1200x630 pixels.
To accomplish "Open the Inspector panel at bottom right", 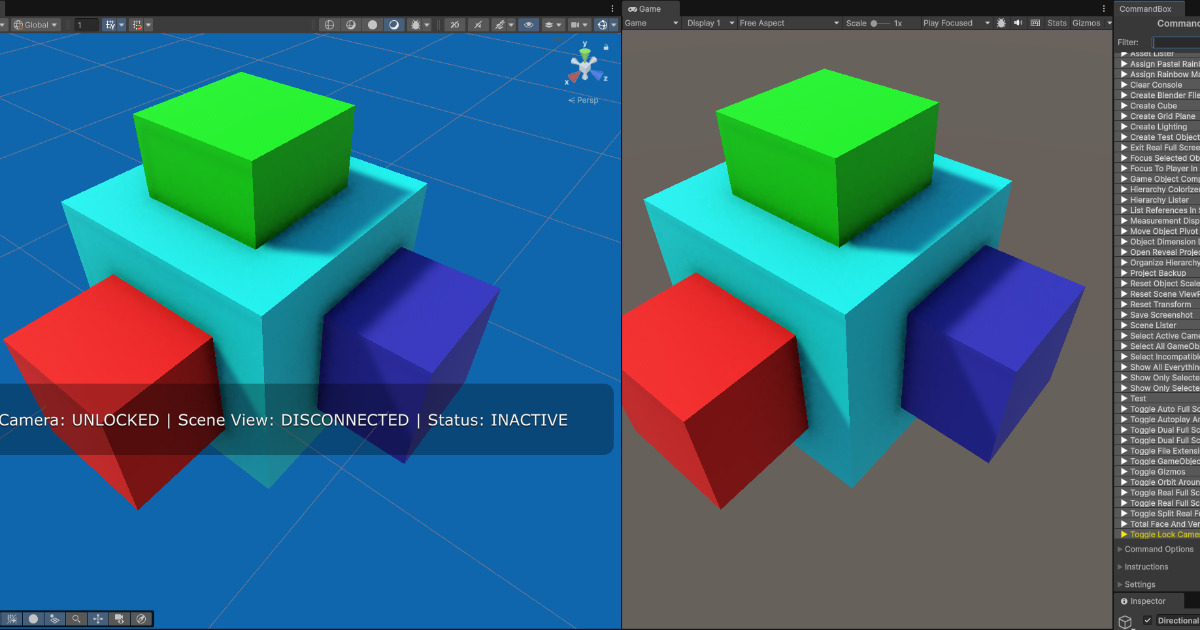I will click(x=1150, y=601).
